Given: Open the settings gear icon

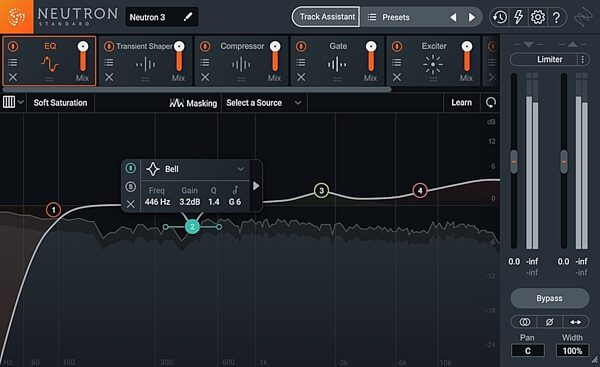Looking at the screenshot, I should pos(538,17).
